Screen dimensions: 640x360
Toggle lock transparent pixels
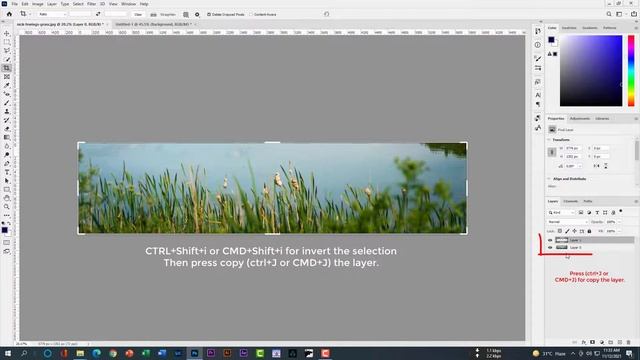560,231
